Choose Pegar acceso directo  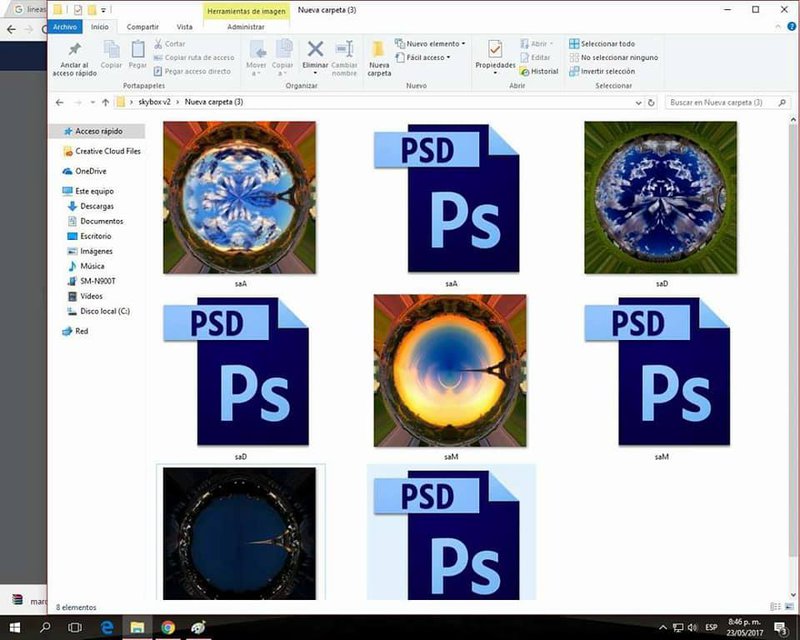(192, 71)
